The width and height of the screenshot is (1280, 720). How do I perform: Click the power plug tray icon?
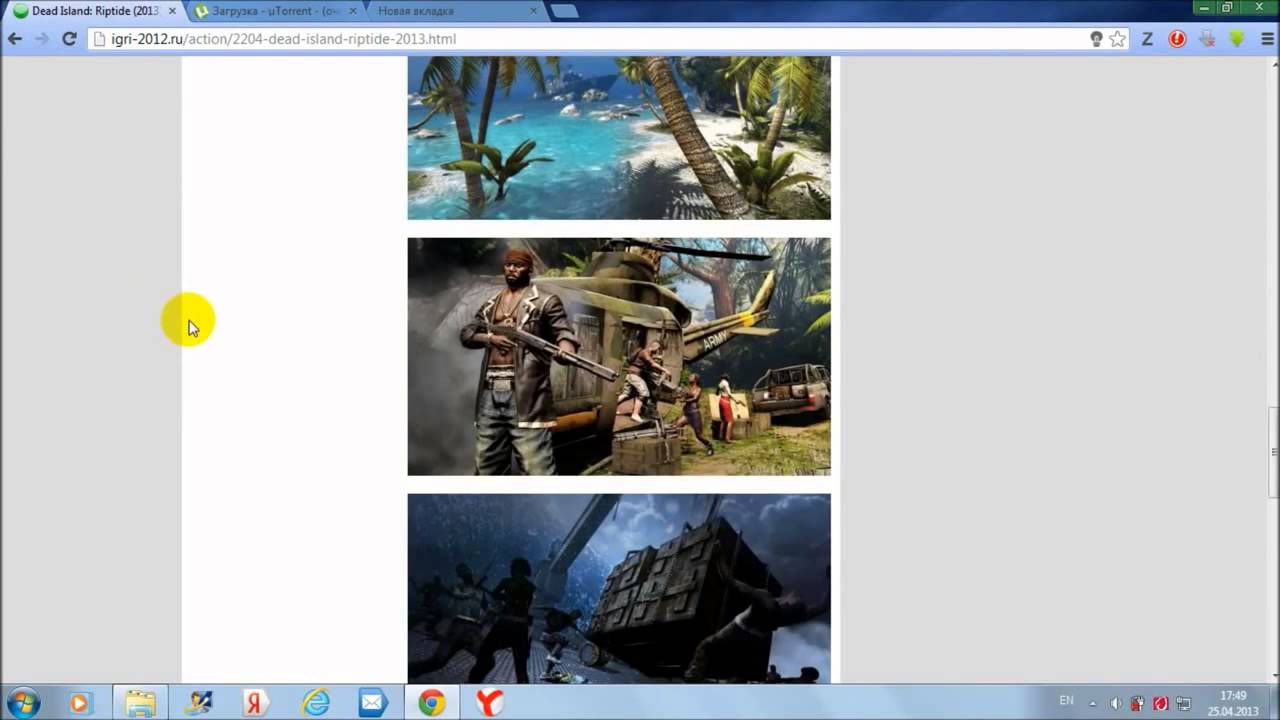(x=1138, y=703)
